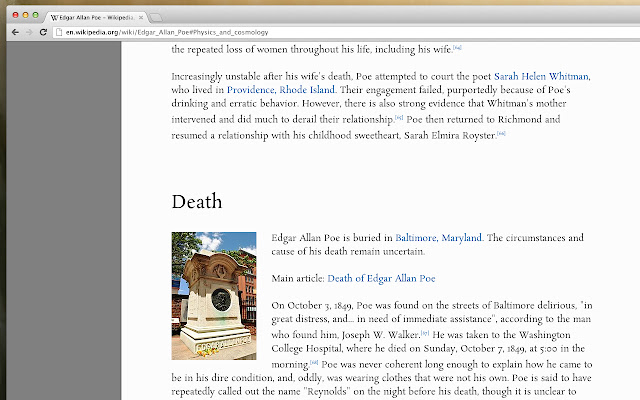Click the yellow minimize window button
640x400 pixels.
click(x=25, y=15)
